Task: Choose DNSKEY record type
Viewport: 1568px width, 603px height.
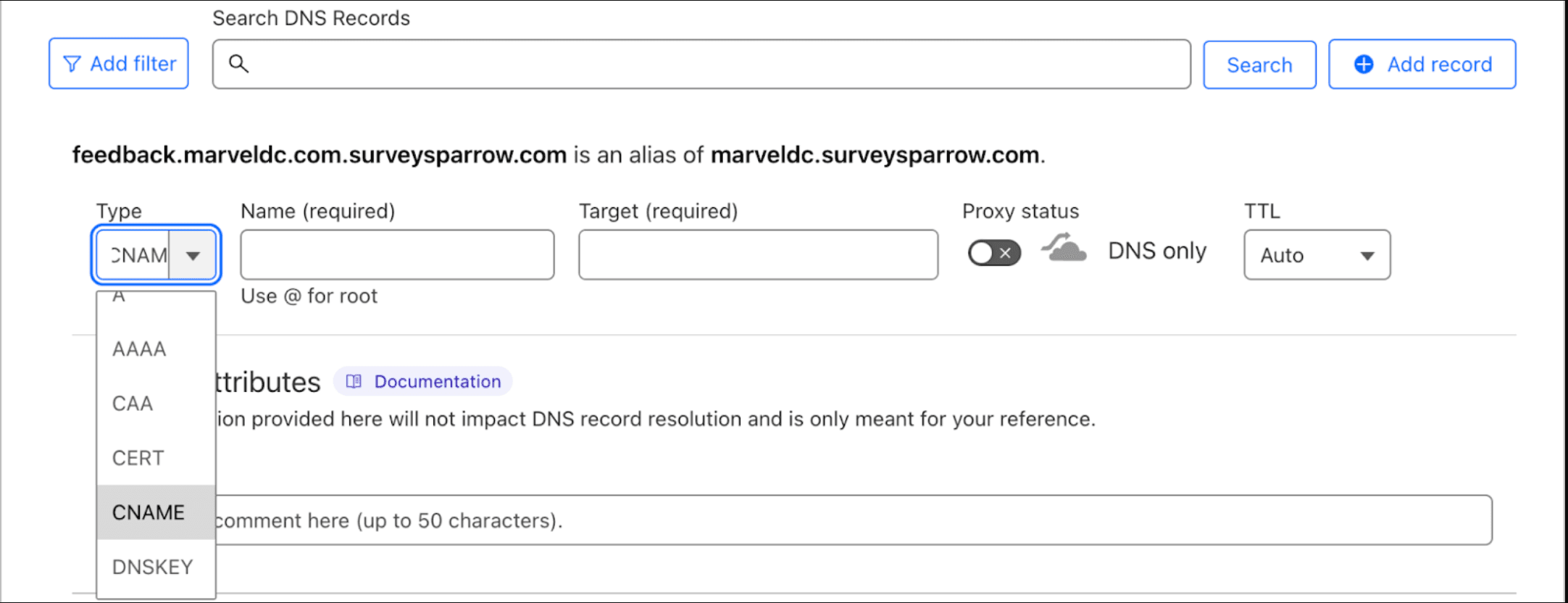Action: [152, 567]
